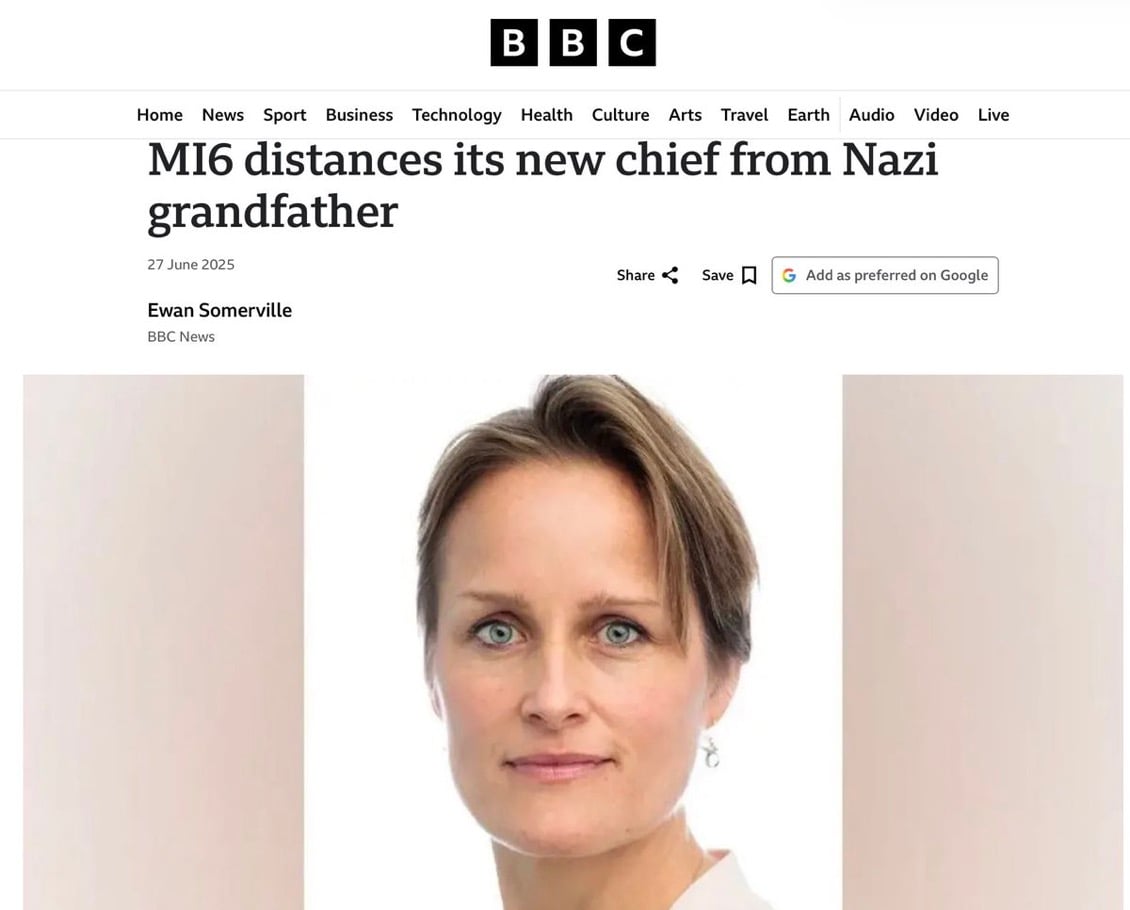Click Add as preferred on Google button
The image size is (1130, 910).
[885, 275]
